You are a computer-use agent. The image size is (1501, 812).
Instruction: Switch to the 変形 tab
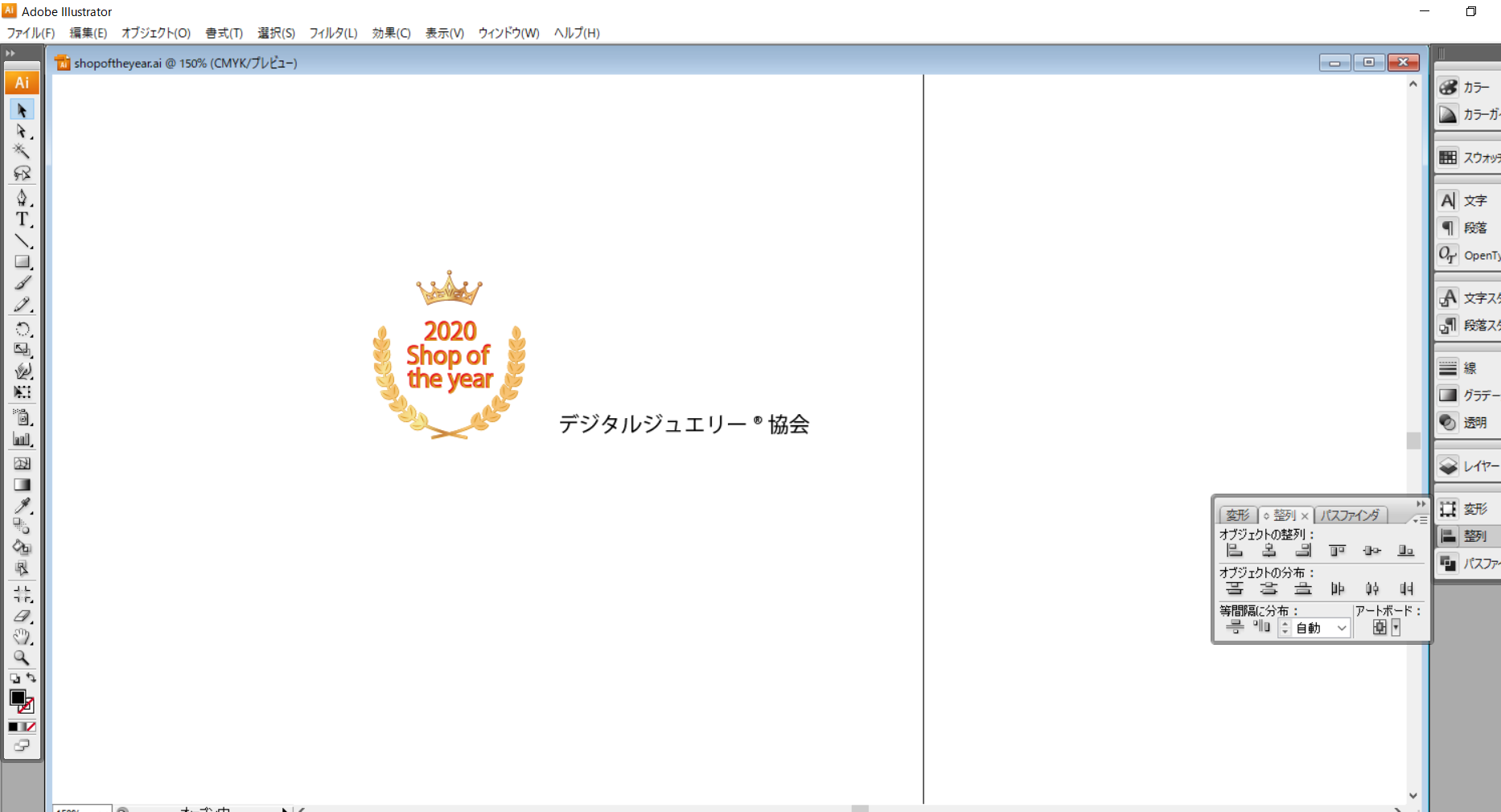1237,515
